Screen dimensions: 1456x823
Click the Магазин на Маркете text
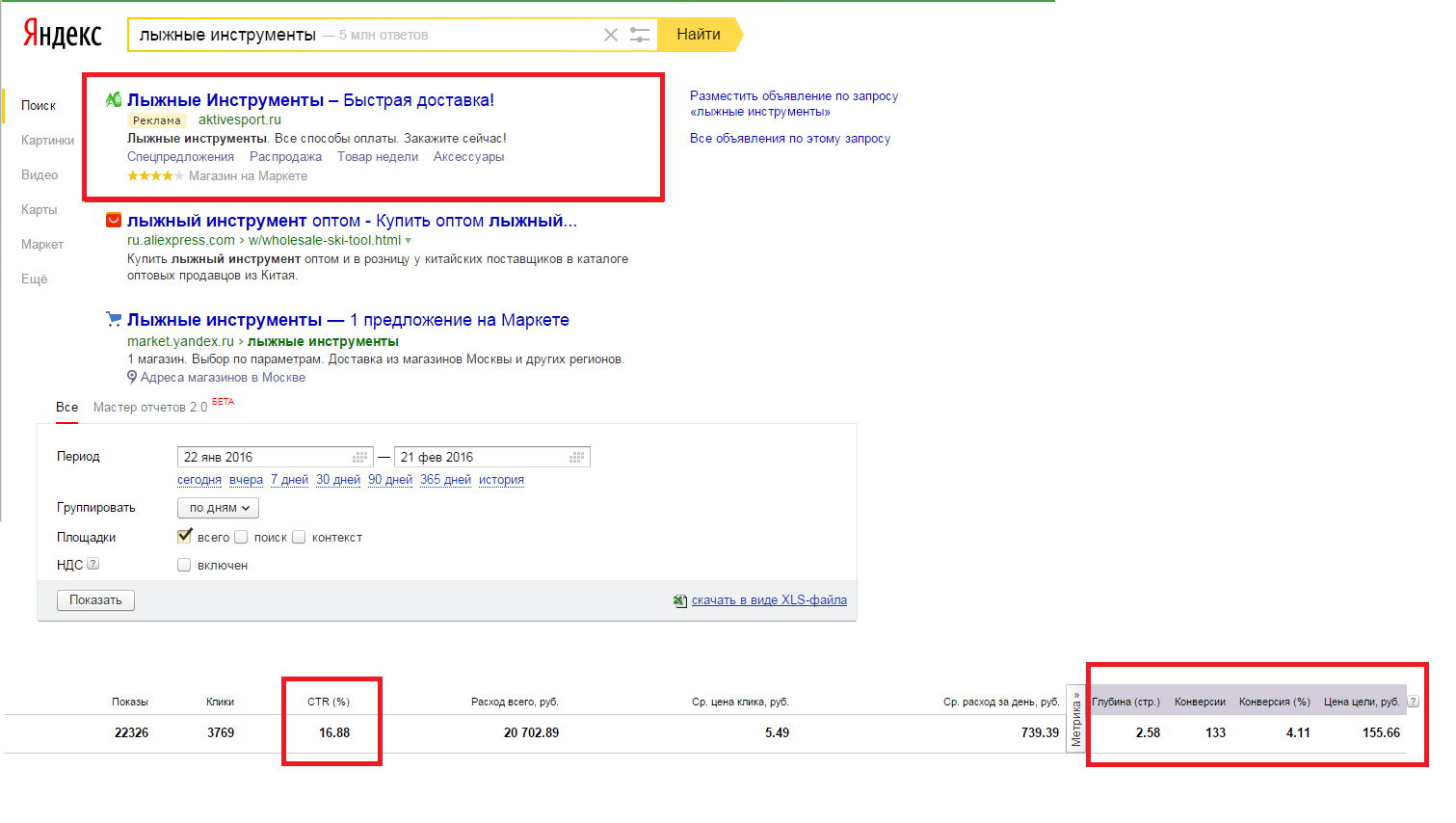pyautogui.click(x=248, y=175)
